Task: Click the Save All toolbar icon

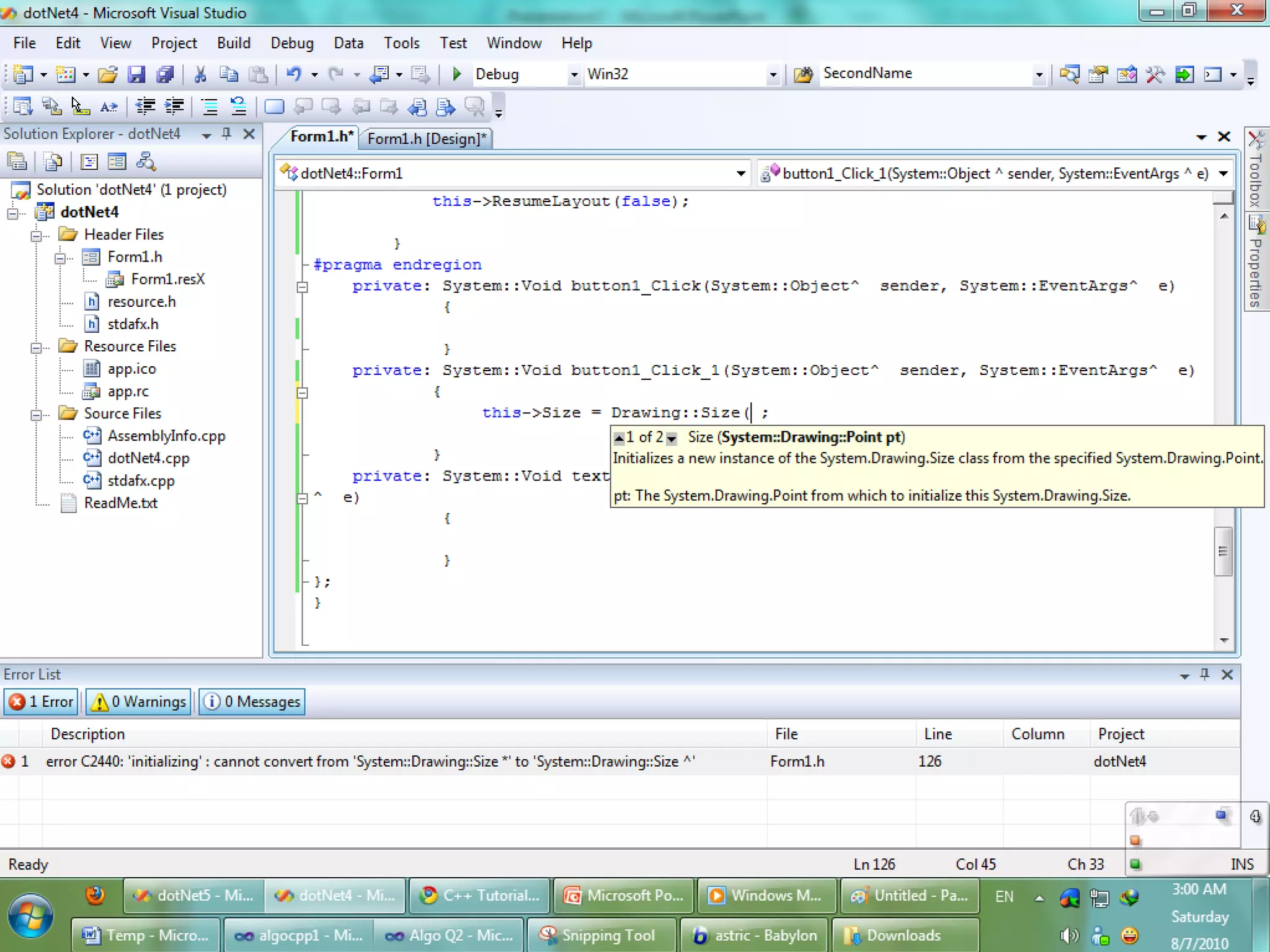Action: click(x=165, y=74)
